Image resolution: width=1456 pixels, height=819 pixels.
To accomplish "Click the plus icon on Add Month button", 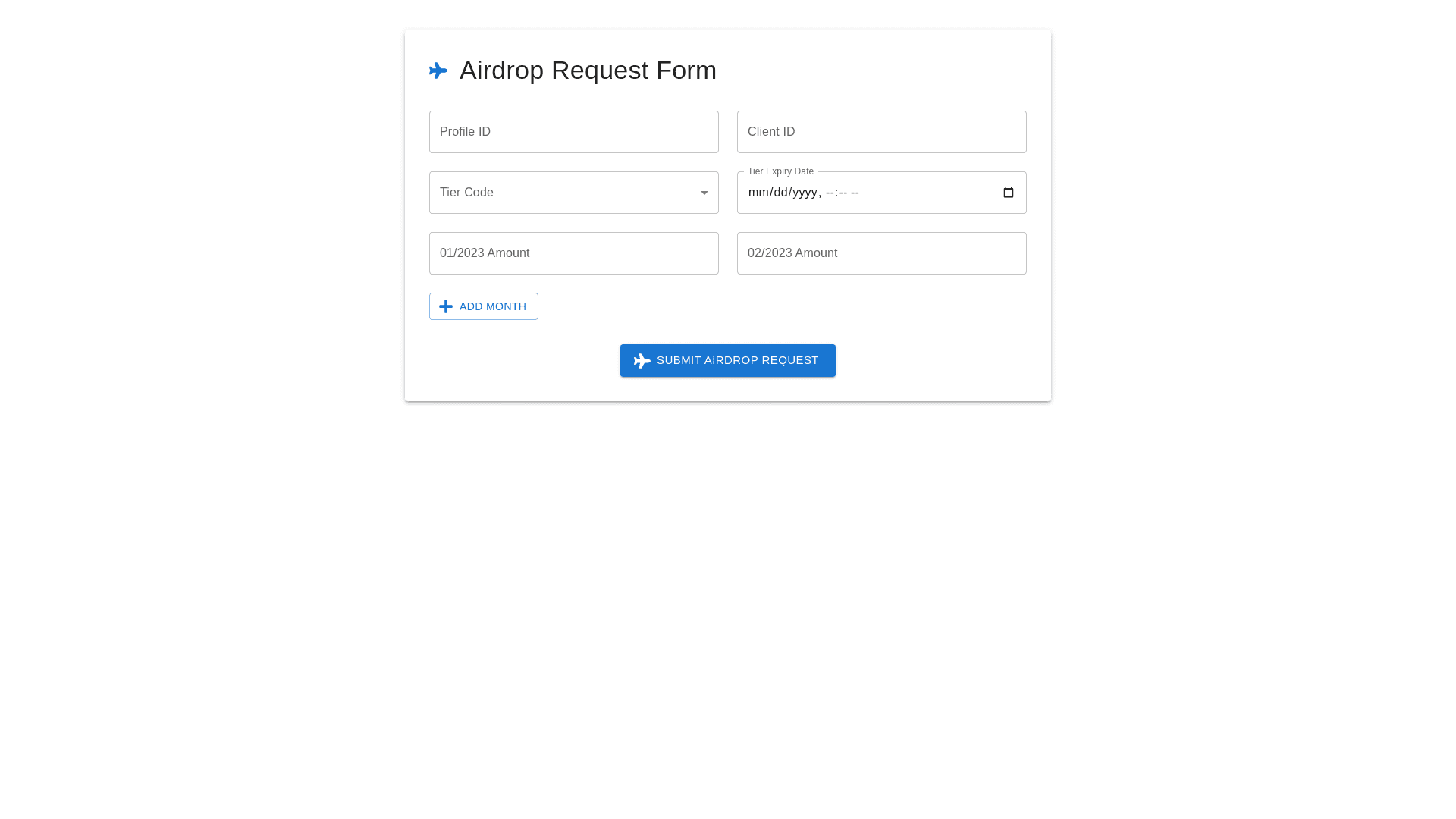I will click(x=446, y=306).
